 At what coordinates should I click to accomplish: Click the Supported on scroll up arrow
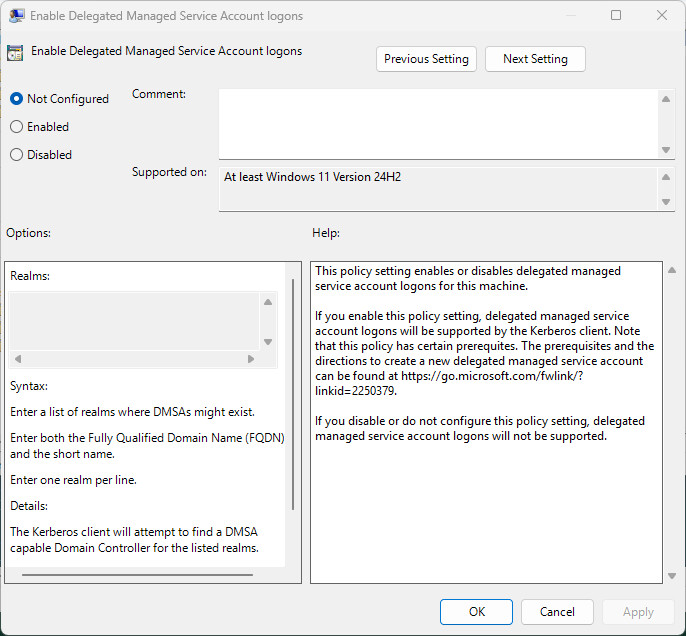tap(666, 177)
